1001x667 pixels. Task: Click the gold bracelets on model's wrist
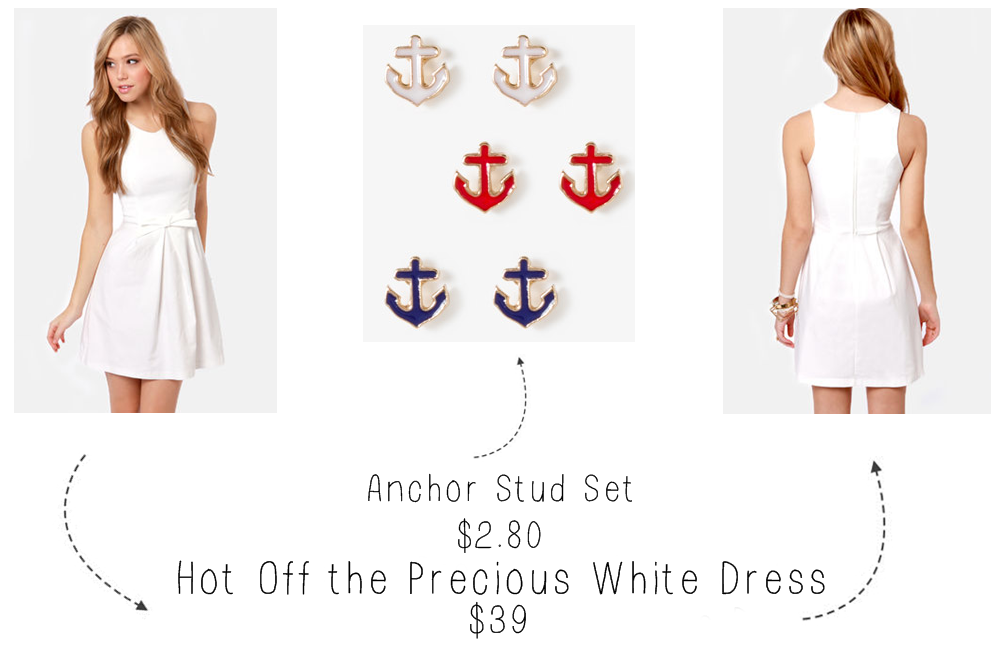[784, 306]
